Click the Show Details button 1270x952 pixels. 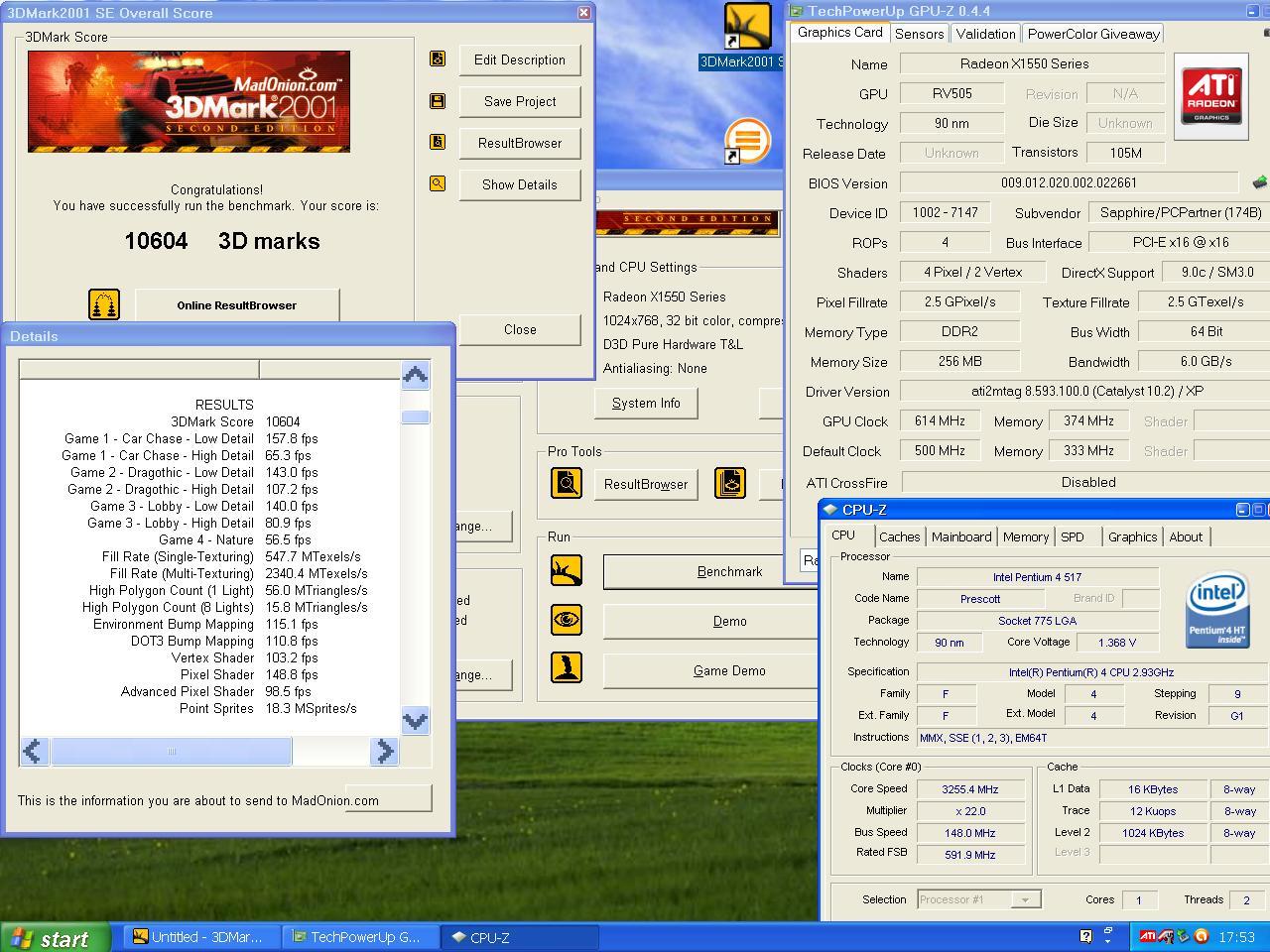(520, 184)
